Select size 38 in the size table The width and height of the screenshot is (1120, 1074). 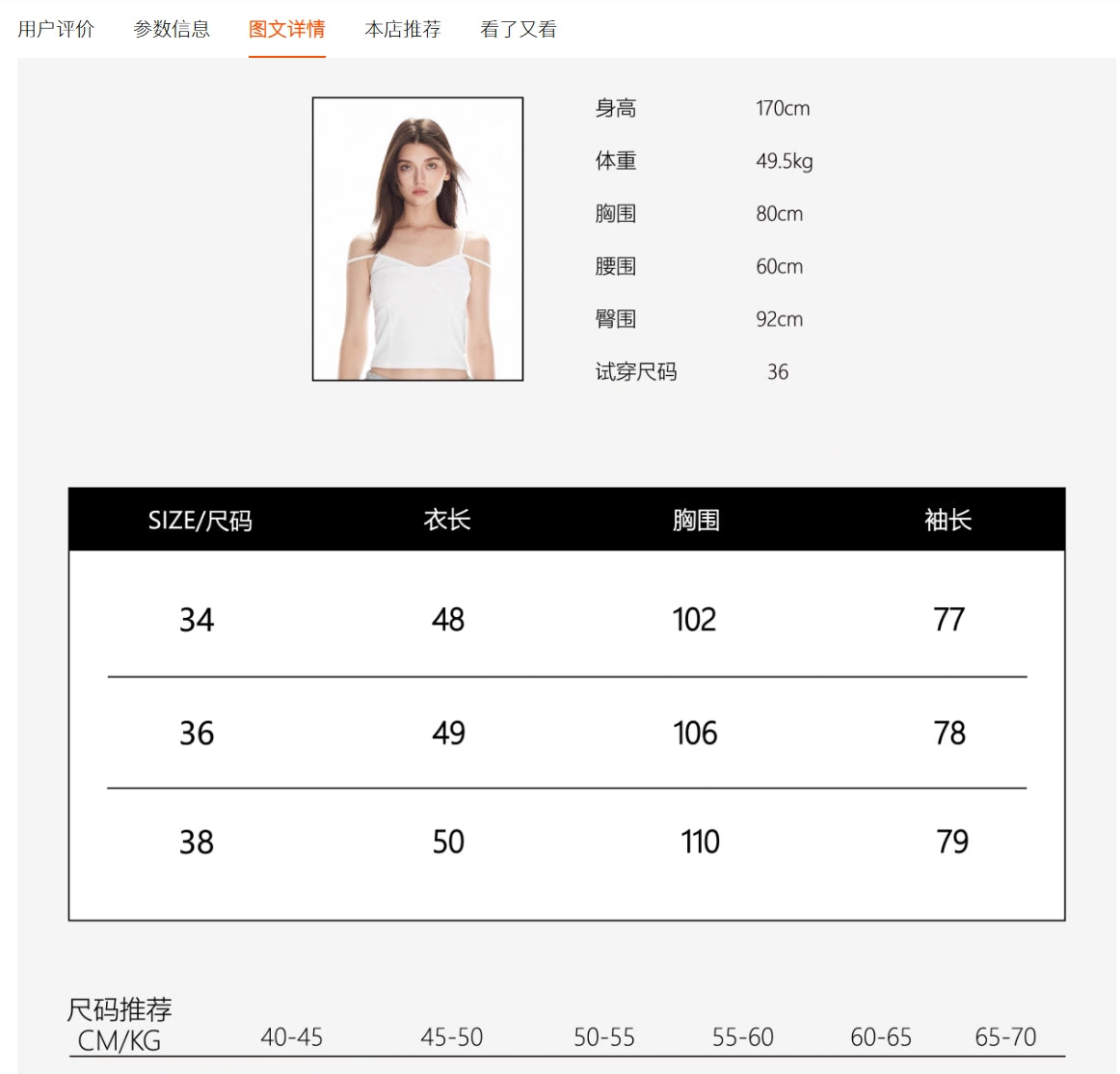coord(197,843)
